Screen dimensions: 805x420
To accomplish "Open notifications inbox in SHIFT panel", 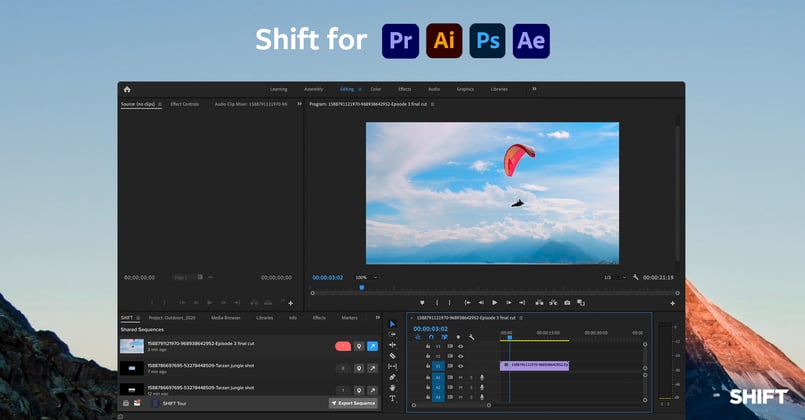I will [137, 404].
